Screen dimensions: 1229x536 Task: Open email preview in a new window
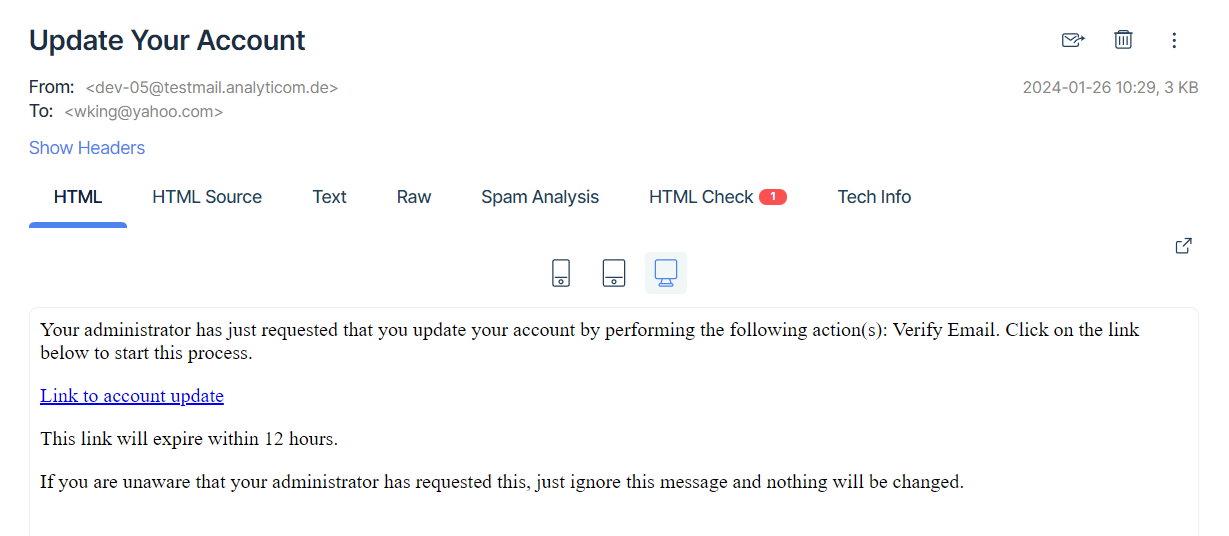click(x=1183, y=246)
